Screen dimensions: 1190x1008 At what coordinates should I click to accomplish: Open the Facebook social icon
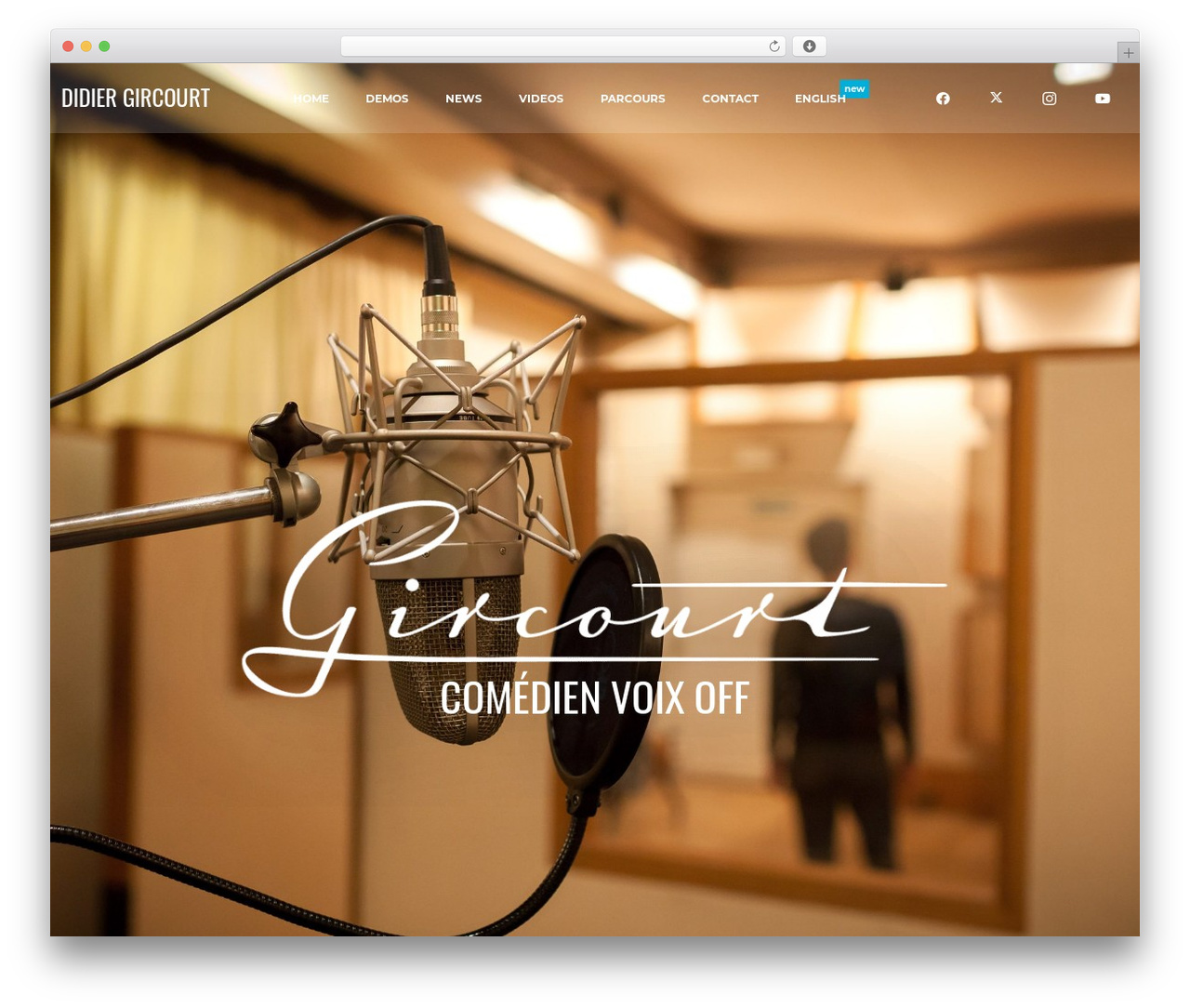tap(943, 99)
